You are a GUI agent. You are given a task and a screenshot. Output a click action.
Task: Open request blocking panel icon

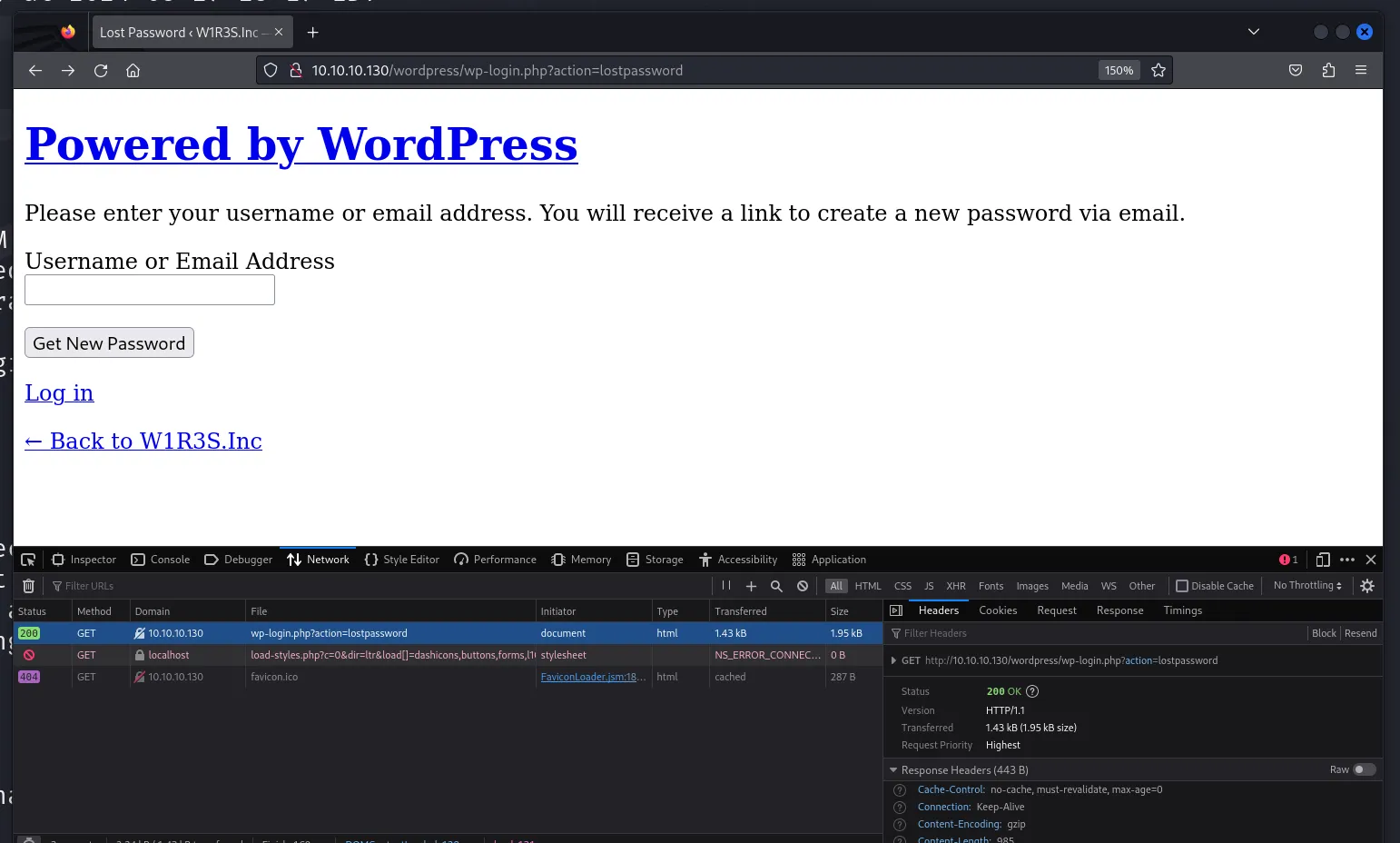(x=803, y=586)
